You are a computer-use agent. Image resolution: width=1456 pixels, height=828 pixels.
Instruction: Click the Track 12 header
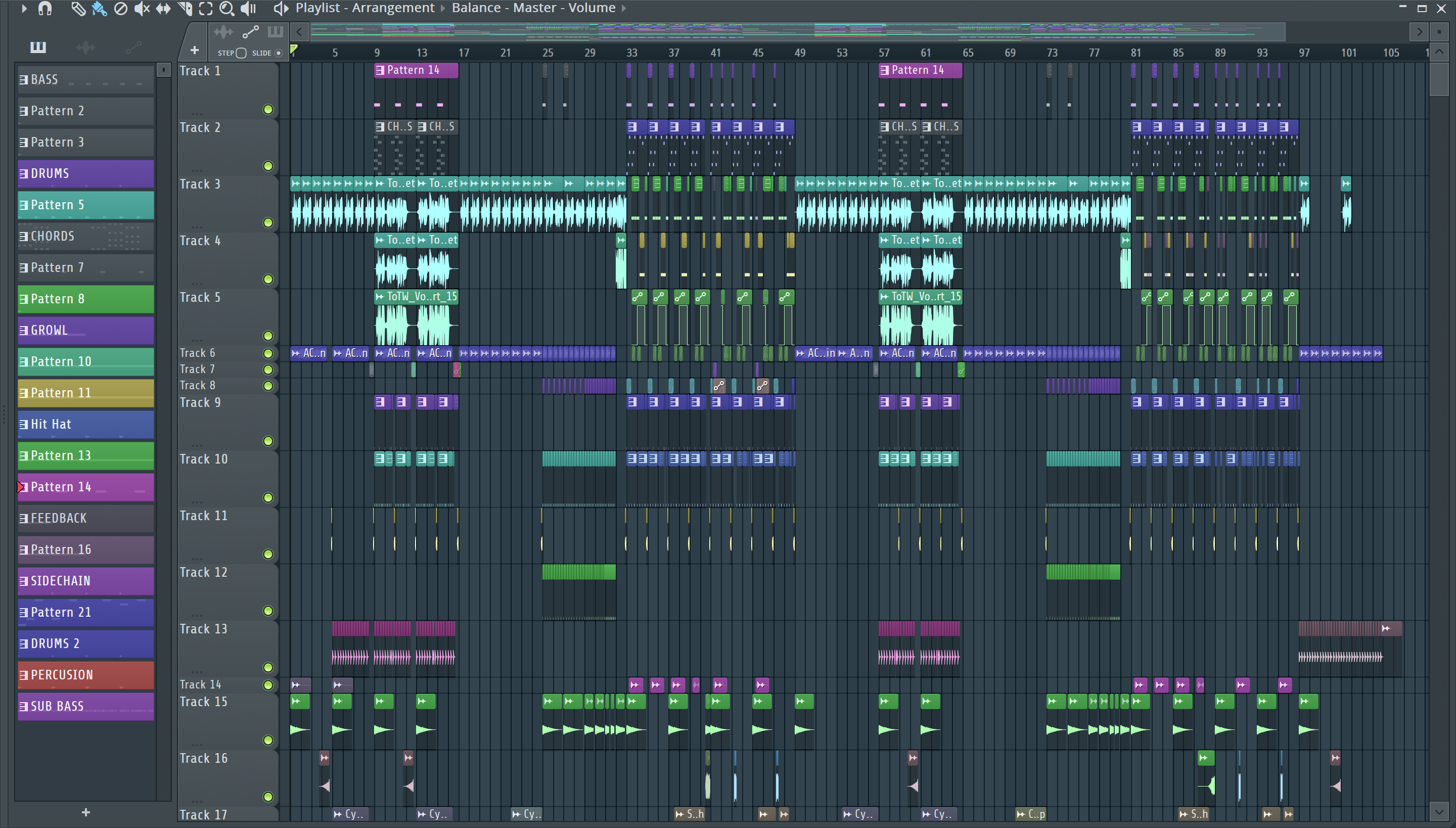click(228, 591)
